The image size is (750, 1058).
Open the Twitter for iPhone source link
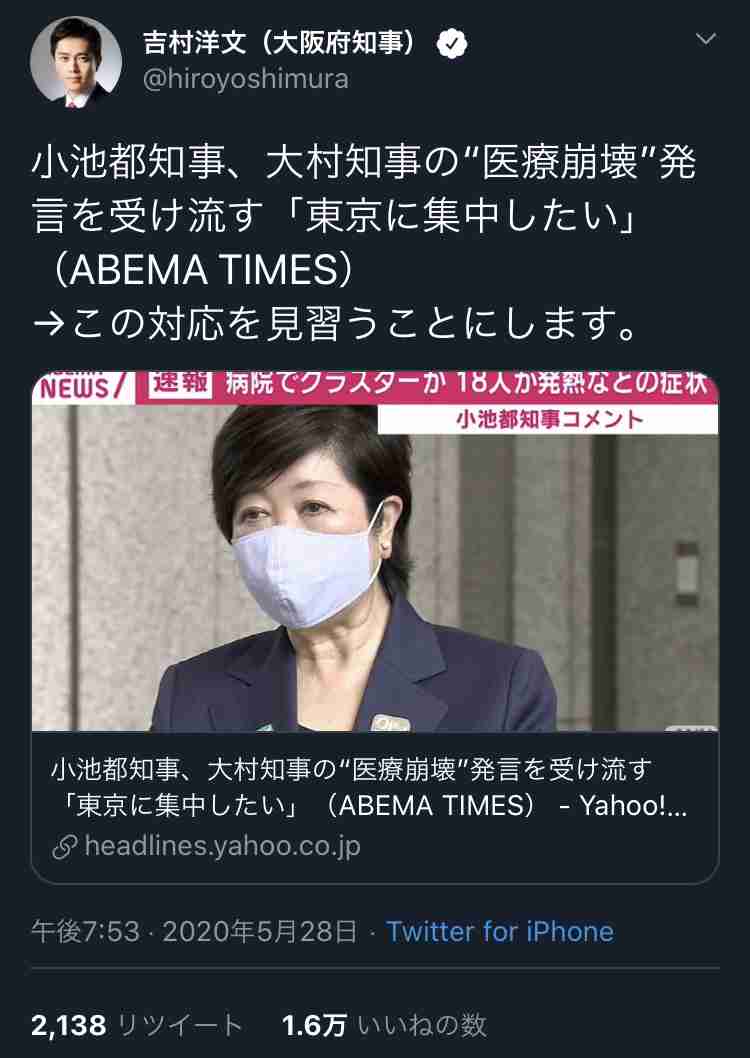[x=500, y=932]
